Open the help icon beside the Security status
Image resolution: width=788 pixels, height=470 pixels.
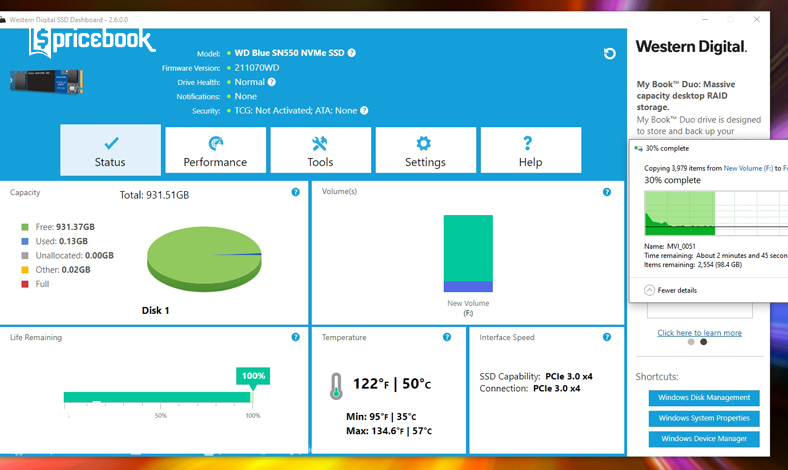(364, 111)
